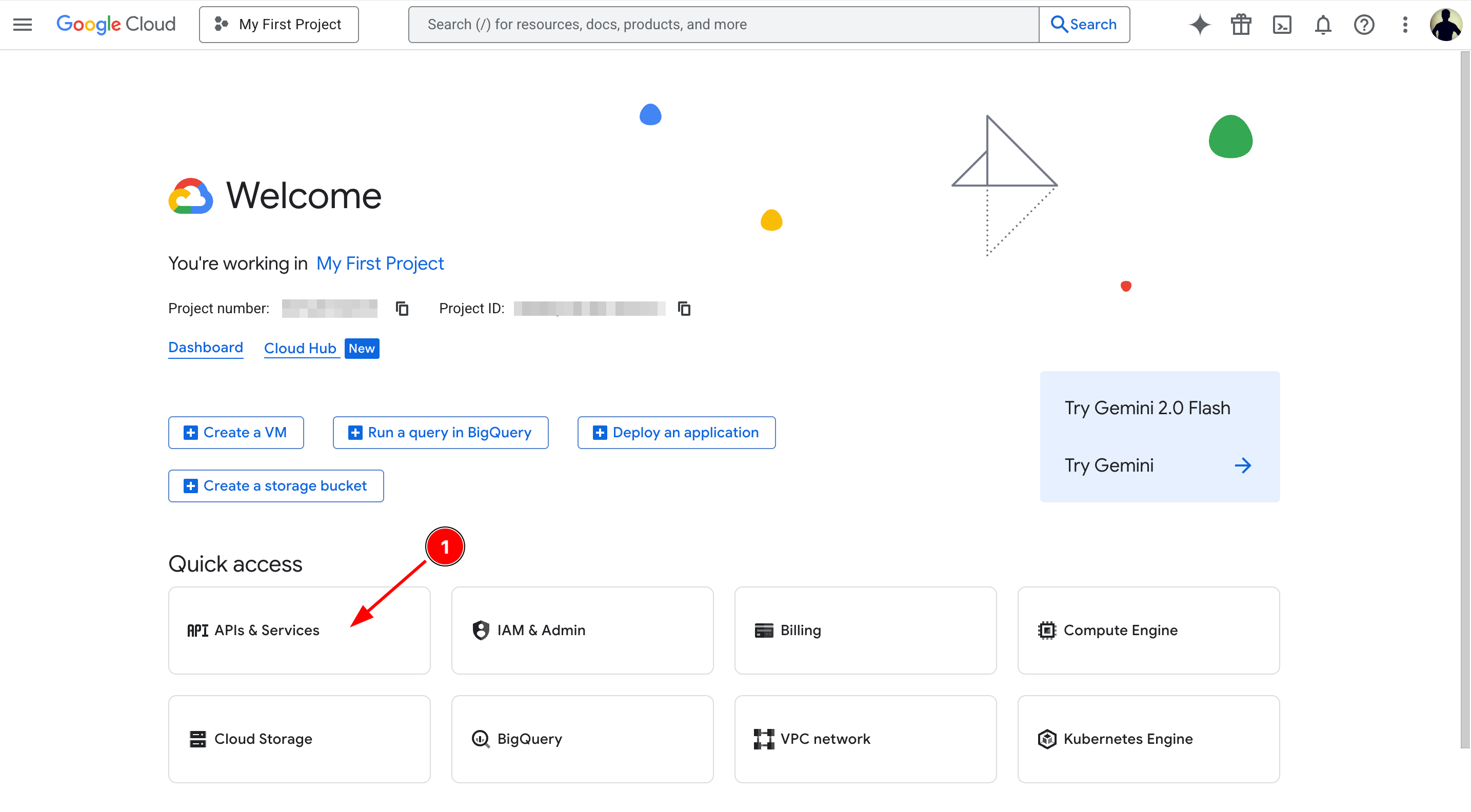Open the IAM & Admin card
Viewport: 1471px width, 812px height.
[x=583, y=630]
